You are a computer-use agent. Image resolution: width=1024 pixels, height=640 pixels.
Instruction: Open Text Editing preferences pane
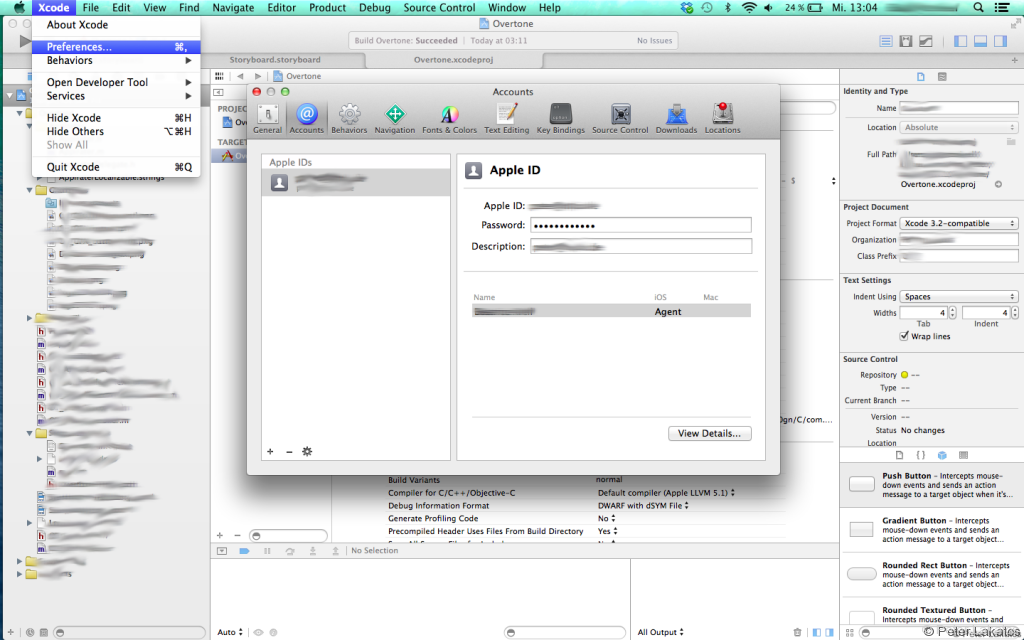pyautogui.click(x=507, y=119)
